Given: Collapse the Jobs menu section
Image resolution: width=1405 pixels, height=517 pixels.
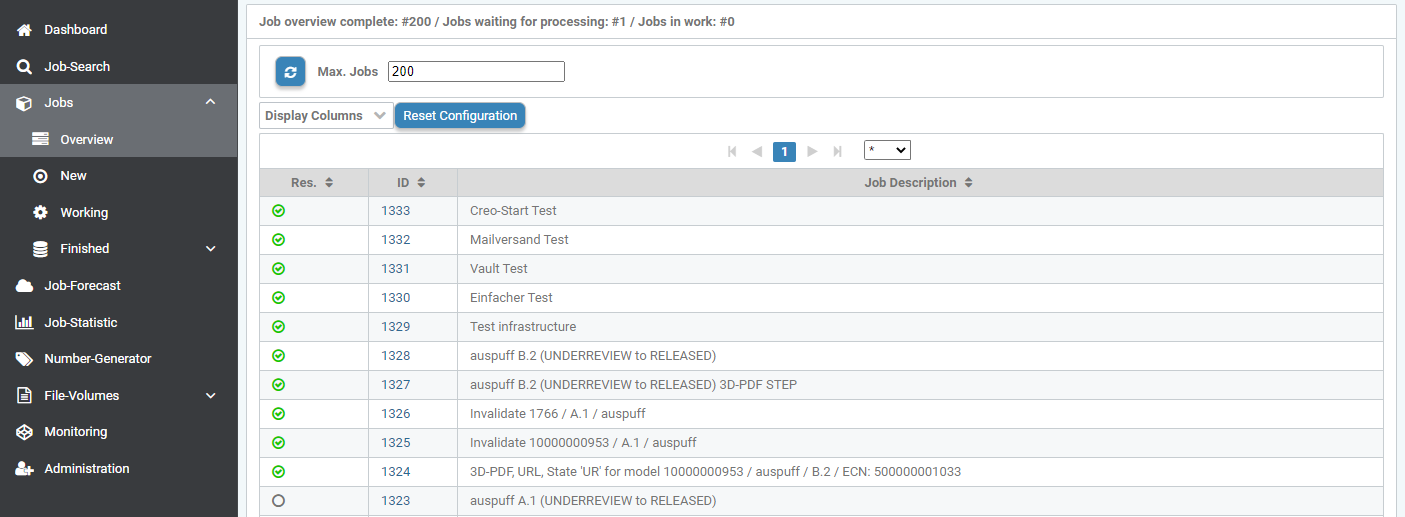Looking at the screenshot, I should (x=210, y=103).
